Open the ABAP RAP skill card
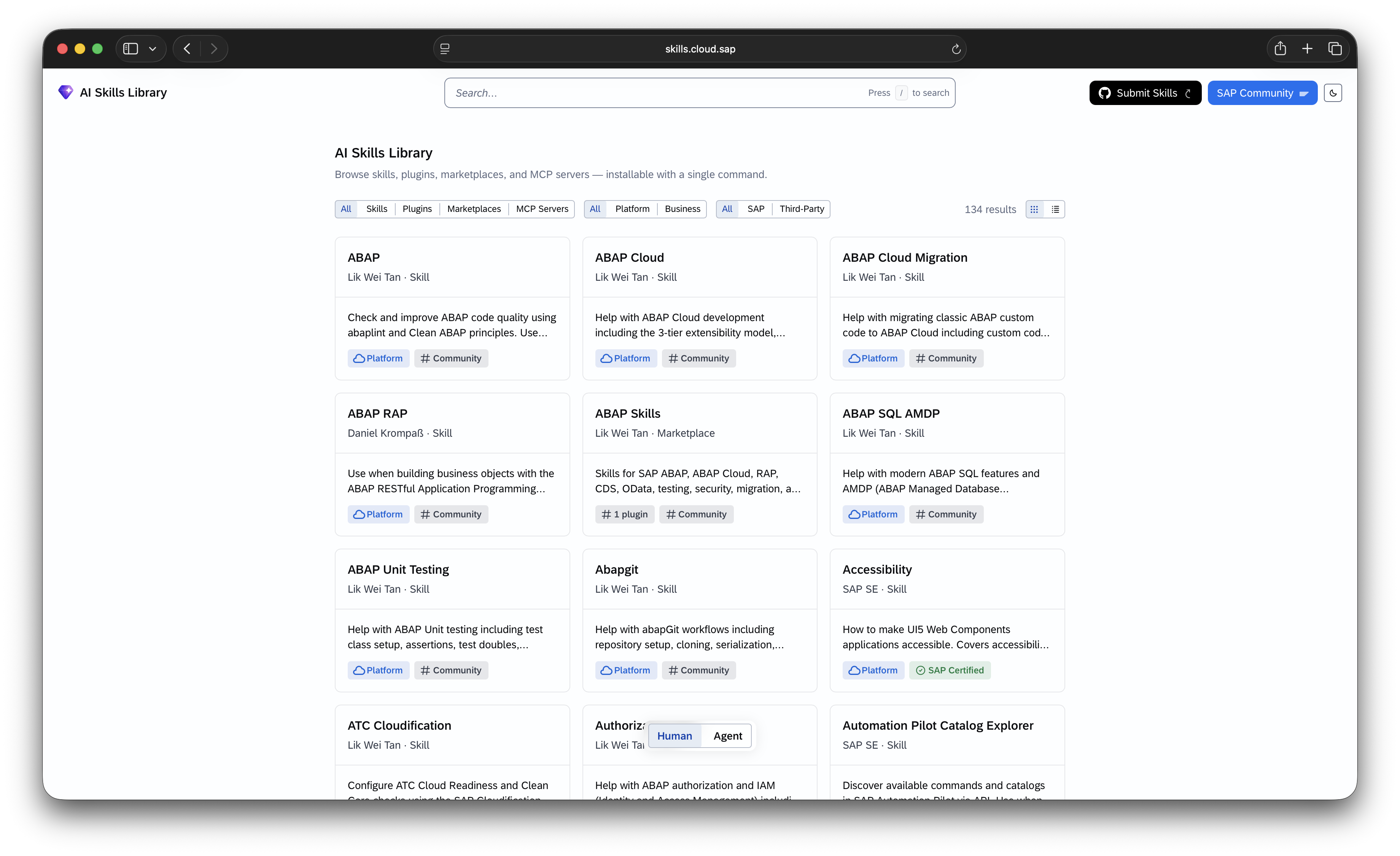Viewport: 1400px width, 856px height. [x=452, y=464]
